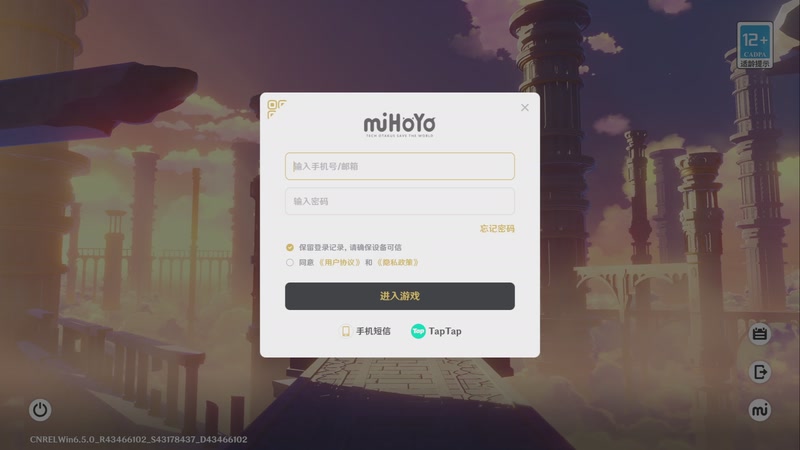Click the power icon in the bottom-left corner
The image size is (800, 450).
point(40,410)
